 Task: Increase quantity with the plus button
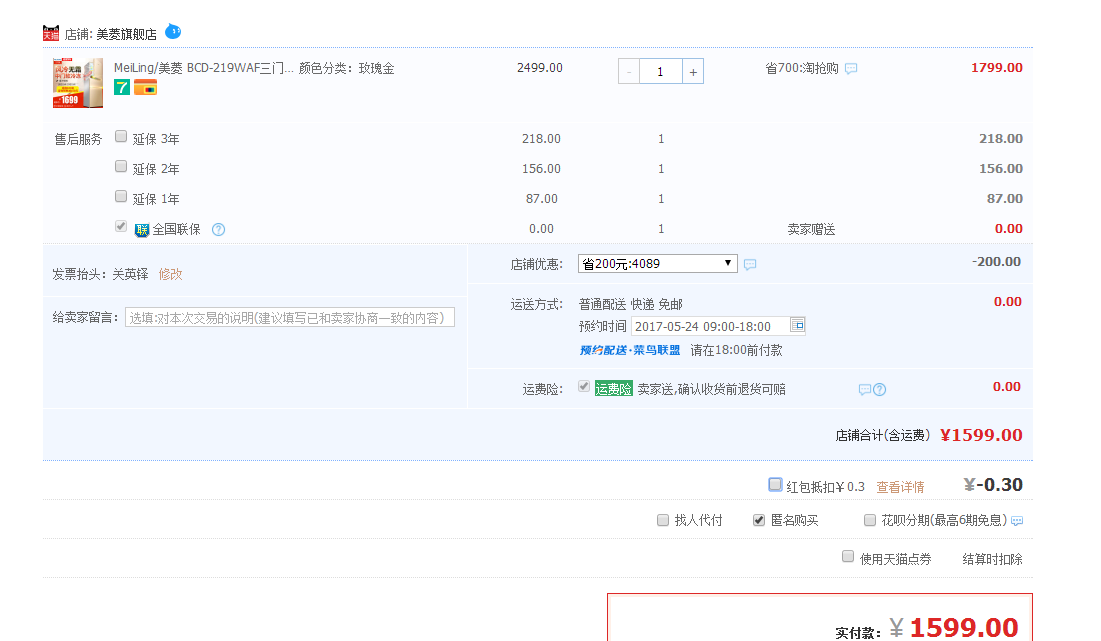(x=693, y=72)
